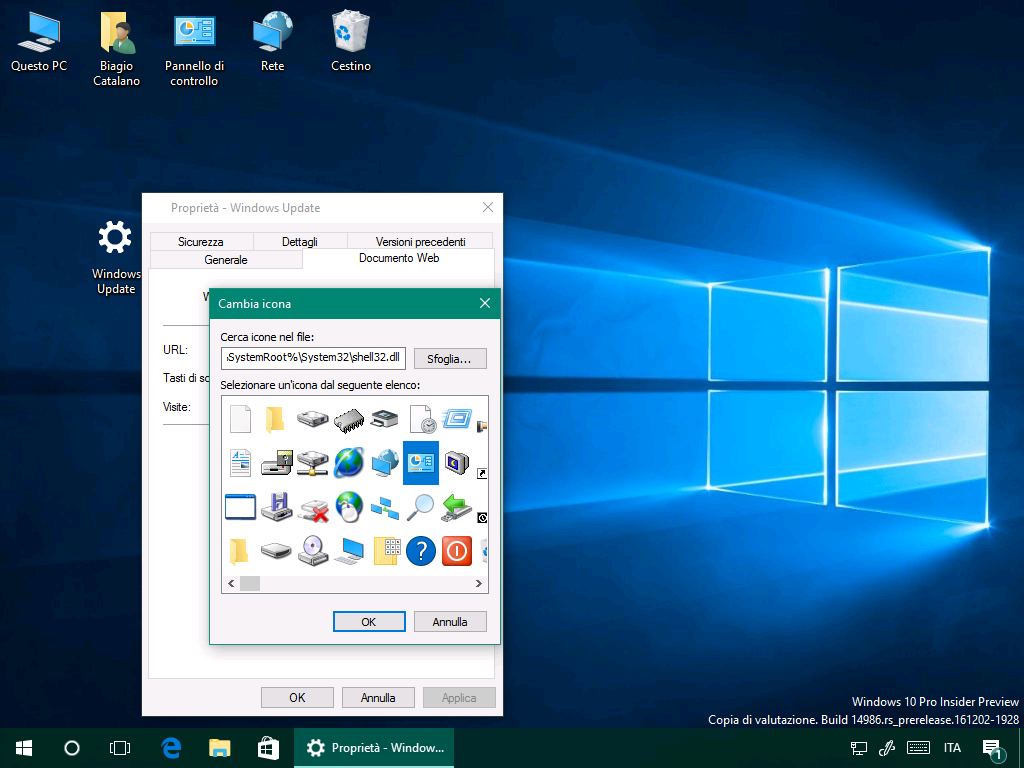Screen dimensions: 1024x768
Task: Select the monitor with keyboard icon
Action: 349,552
